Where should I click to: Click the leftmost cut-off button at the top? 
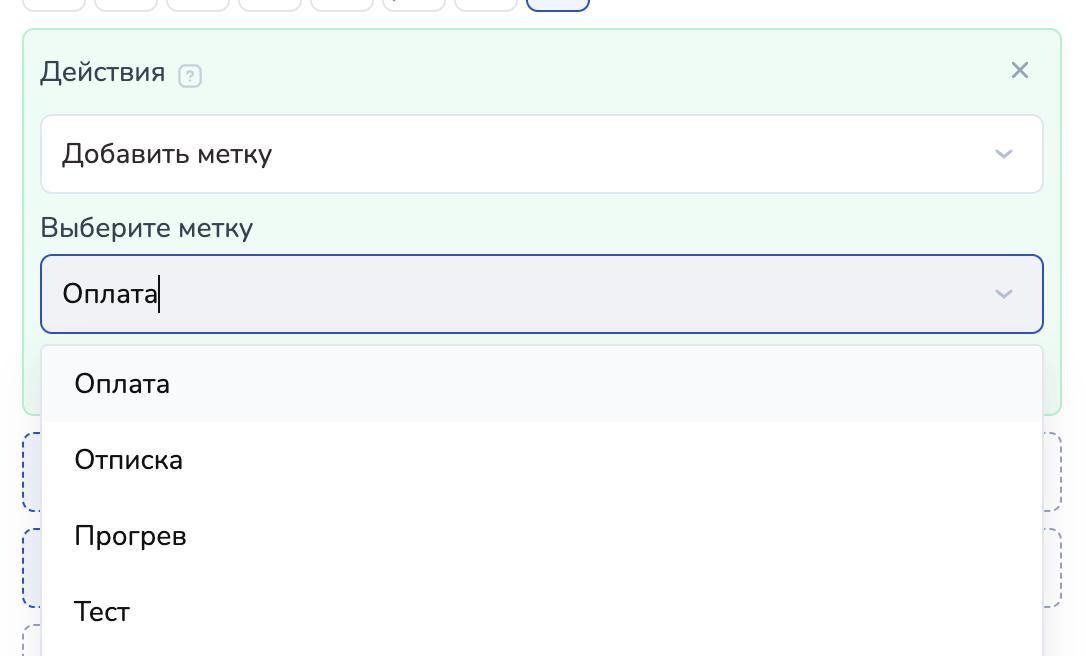(x=54, y=5)
